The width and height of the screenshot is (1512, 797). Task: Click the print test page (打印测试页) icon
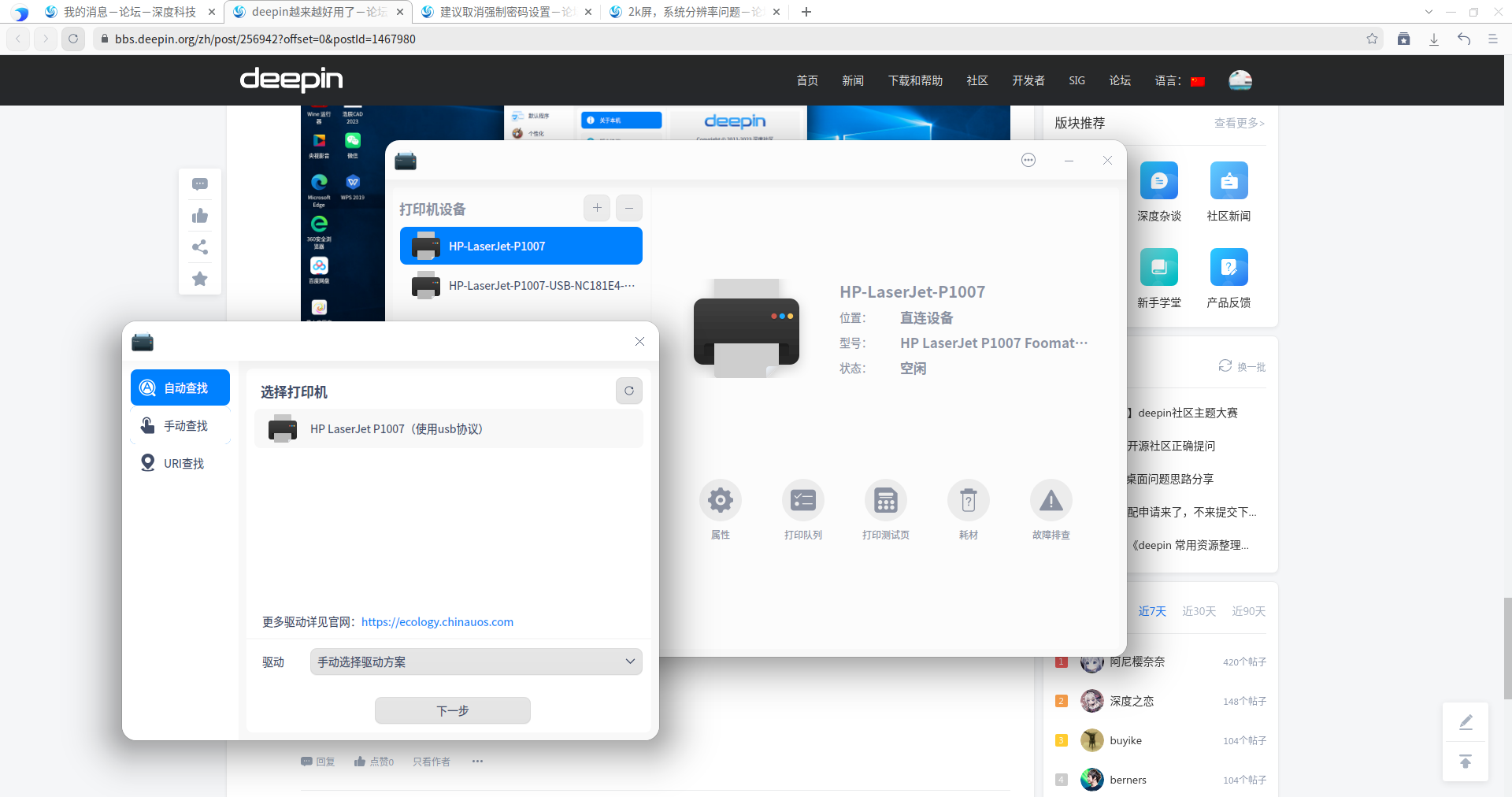click(x=886, y=500)
